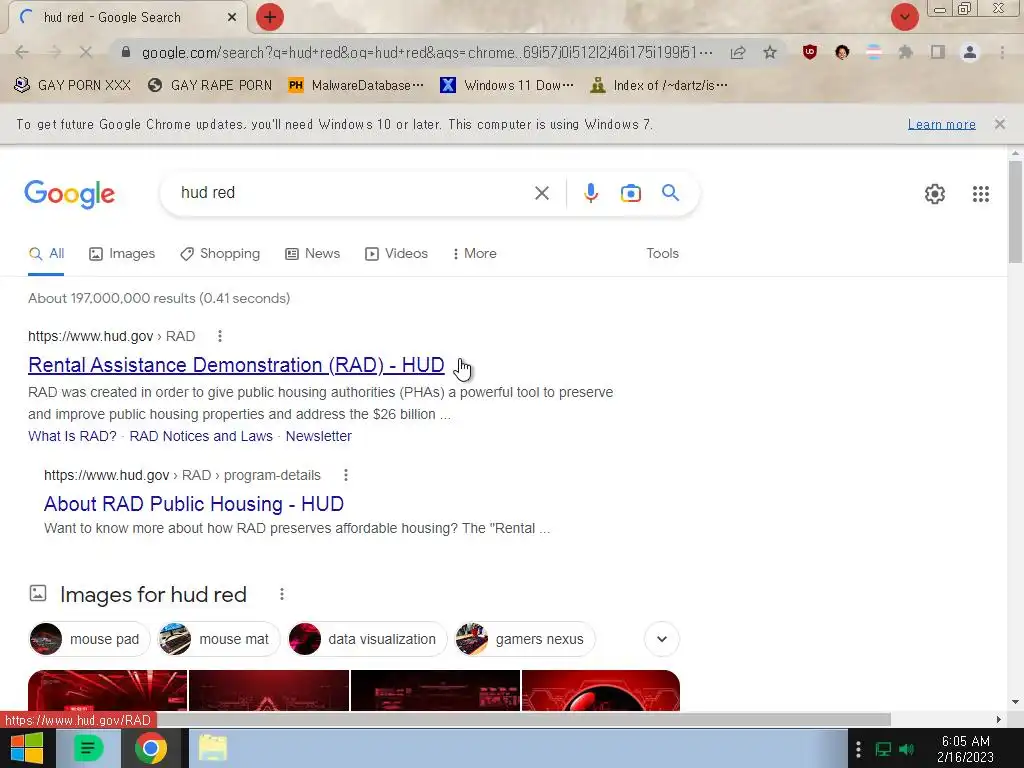Switch to the News tab
The width and height of the screenshot is (1024, 768).
point(313,253)
